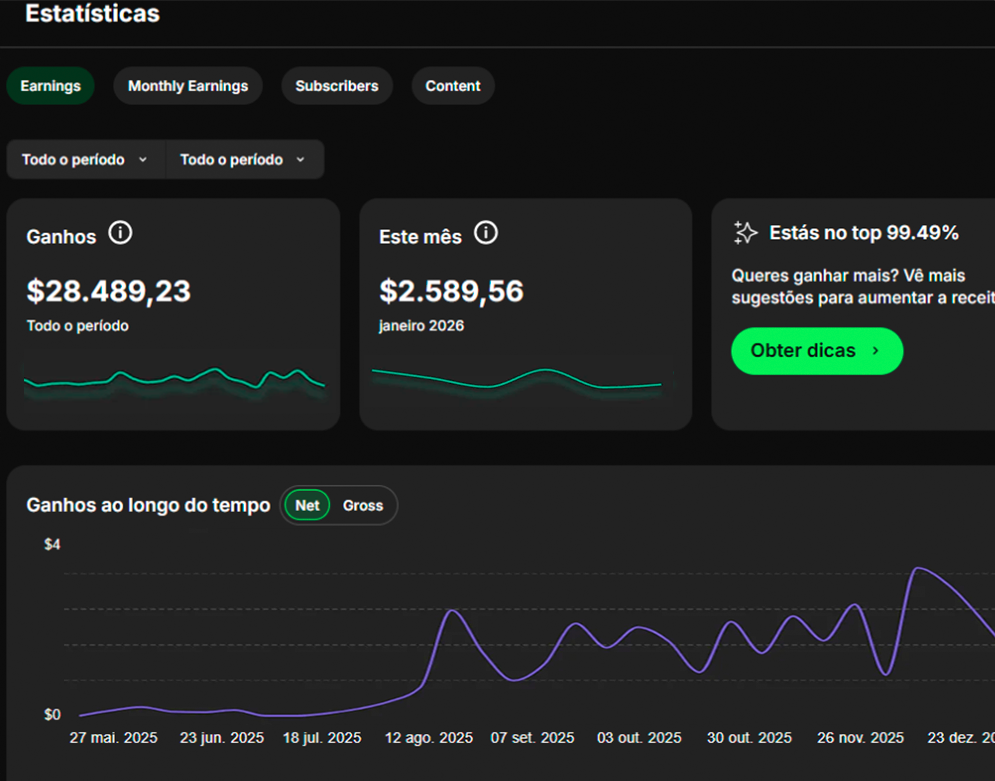
Task: Open the first Todo o período dropdown
Action: click(x=85, y=160)
